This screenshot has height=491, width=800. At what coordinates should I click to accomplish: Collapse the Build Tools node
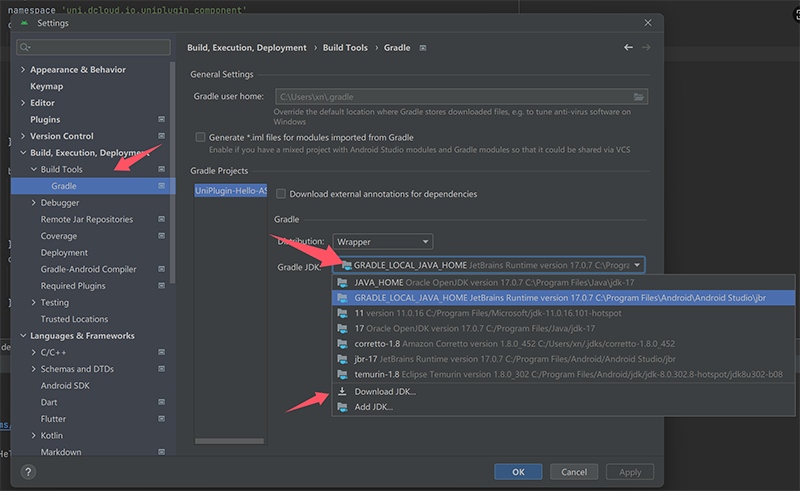click(x=34, y=169)
